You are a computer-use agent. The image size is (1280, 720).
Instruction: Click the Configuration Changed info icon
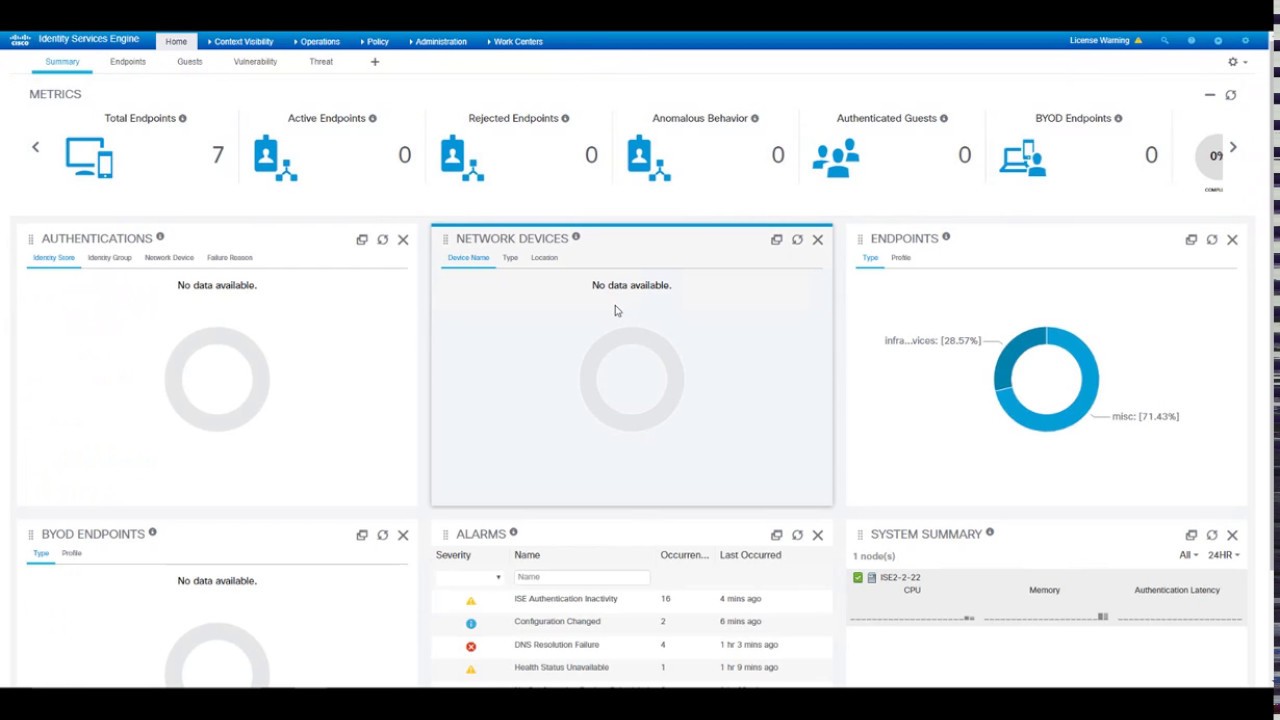point(471,623)
